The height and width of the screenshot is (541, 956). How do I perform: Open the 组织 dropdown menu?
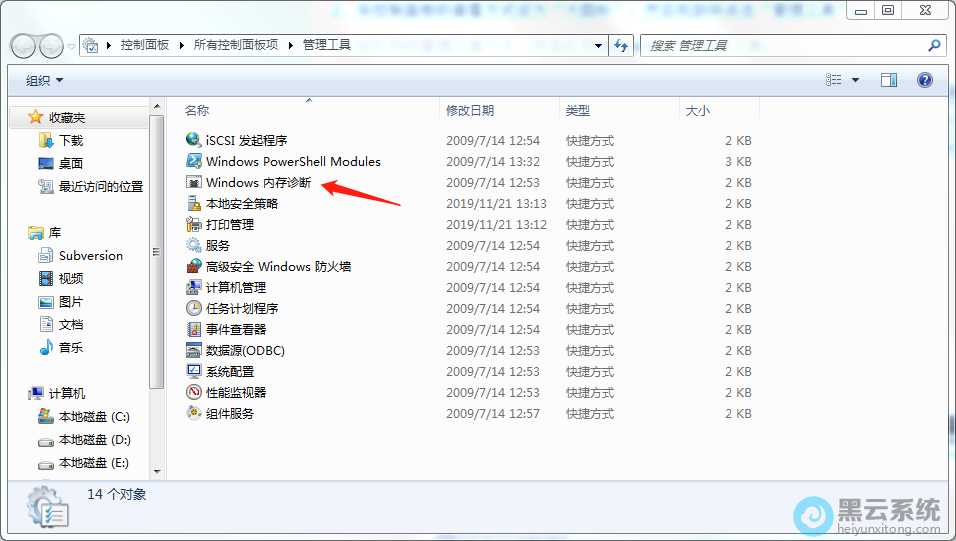coord(44,80)
